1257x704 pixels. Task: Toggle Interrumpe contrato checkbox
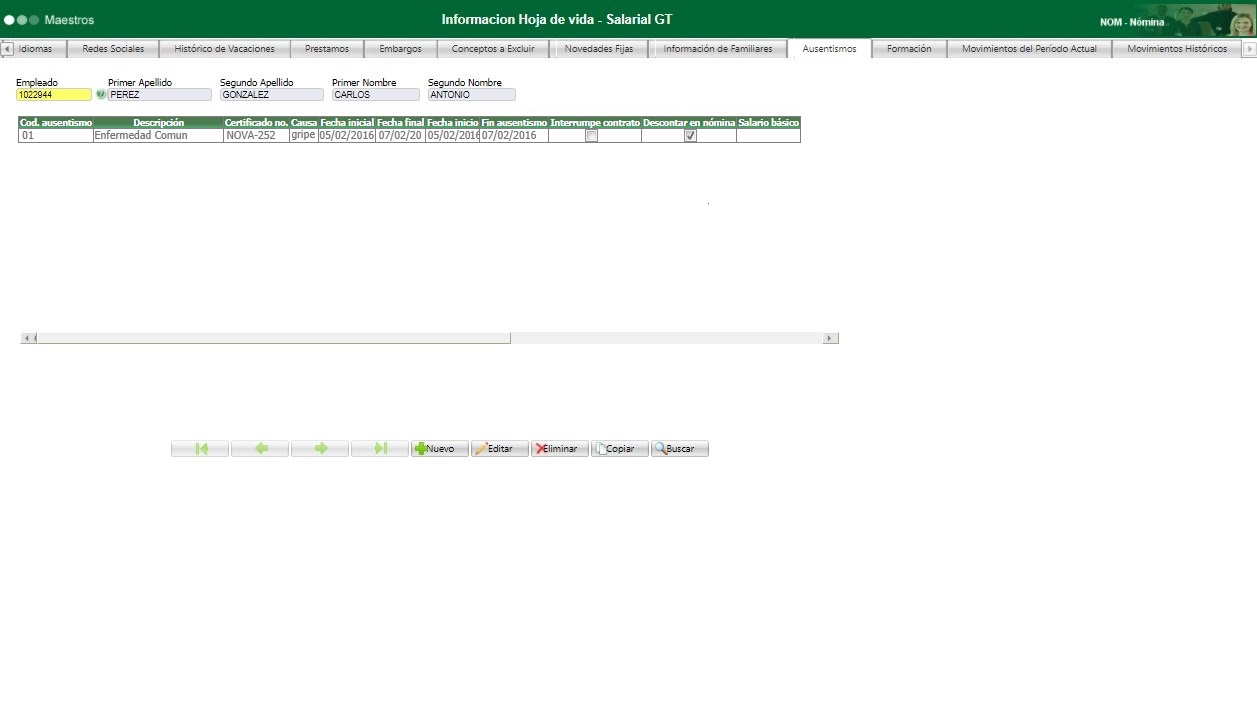591,136
